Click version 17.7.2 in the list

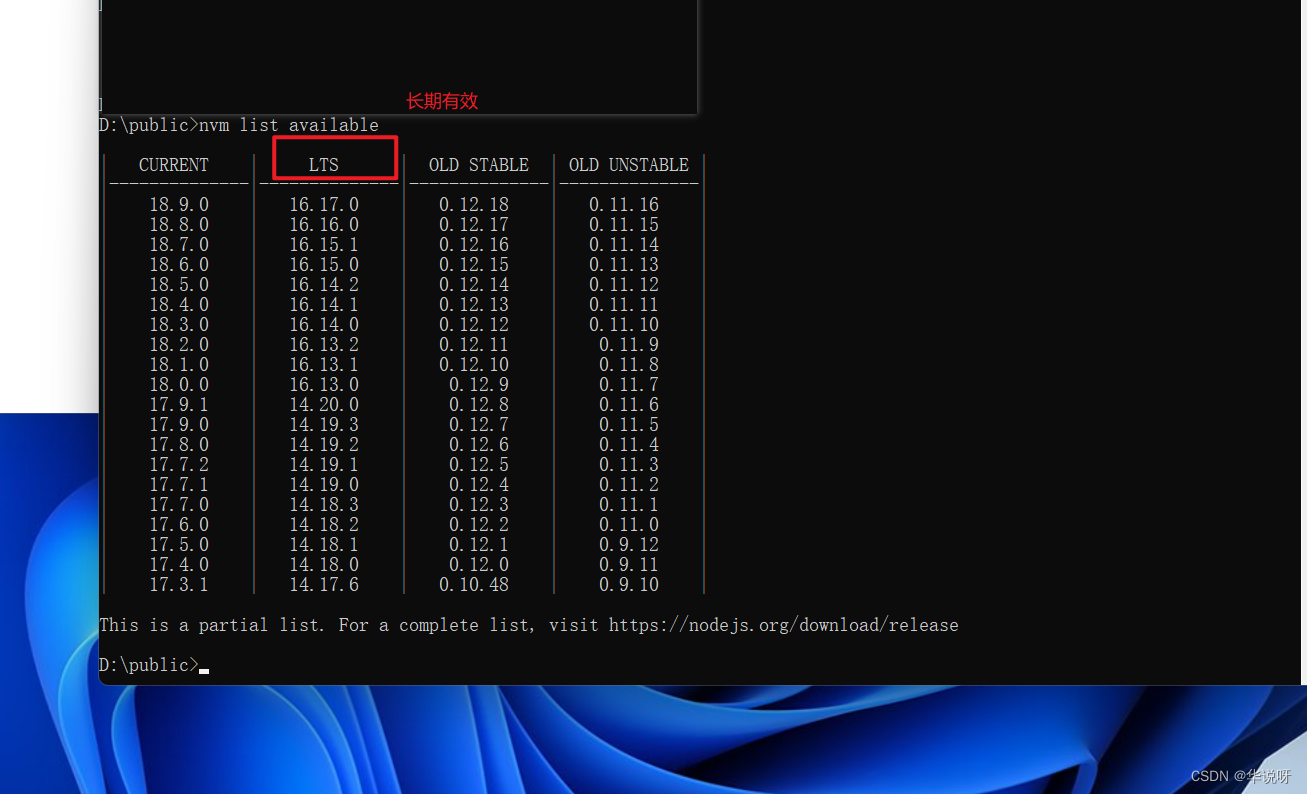coord(179,465)
